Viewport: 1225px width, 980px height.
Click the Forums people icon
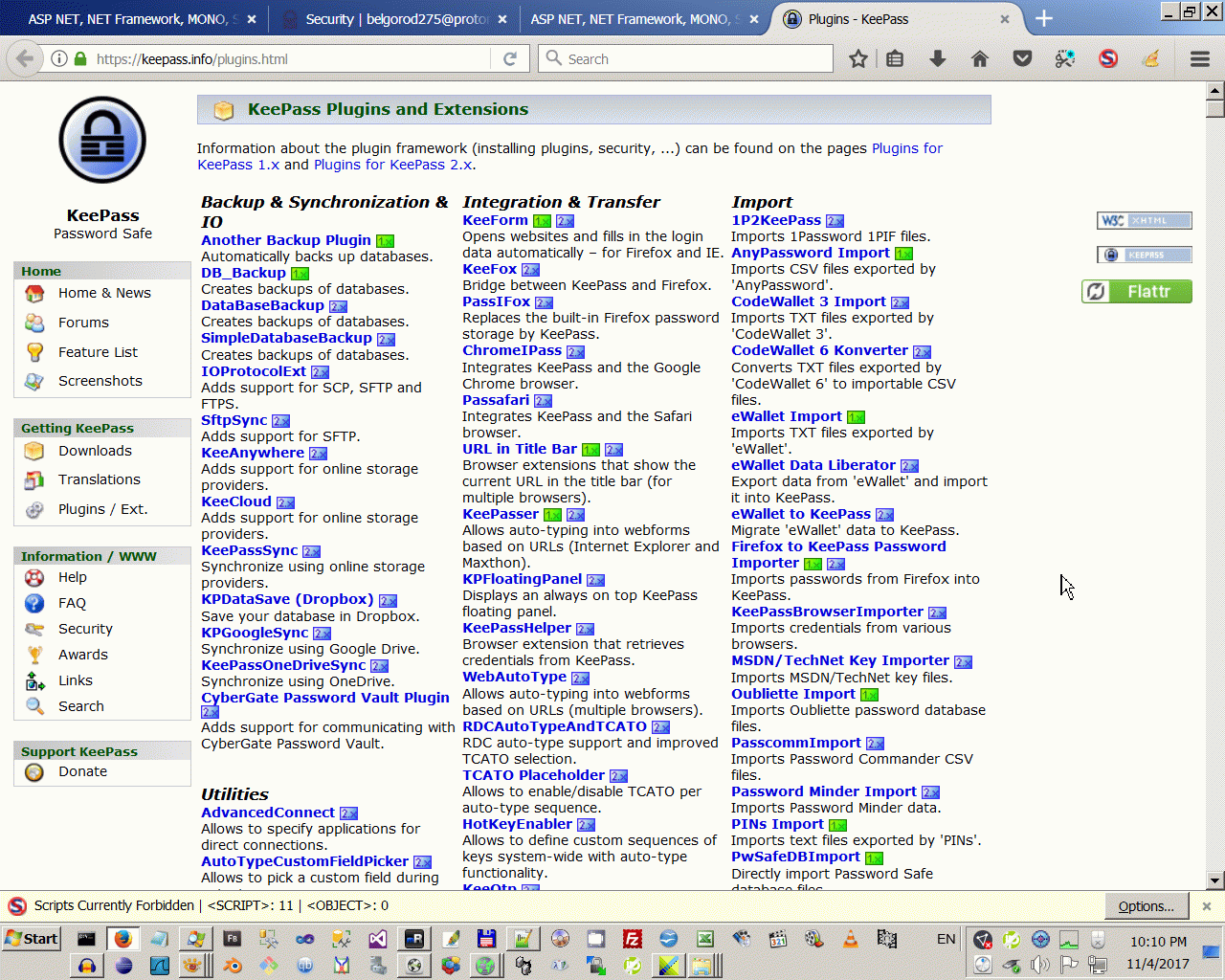point(34,323)
